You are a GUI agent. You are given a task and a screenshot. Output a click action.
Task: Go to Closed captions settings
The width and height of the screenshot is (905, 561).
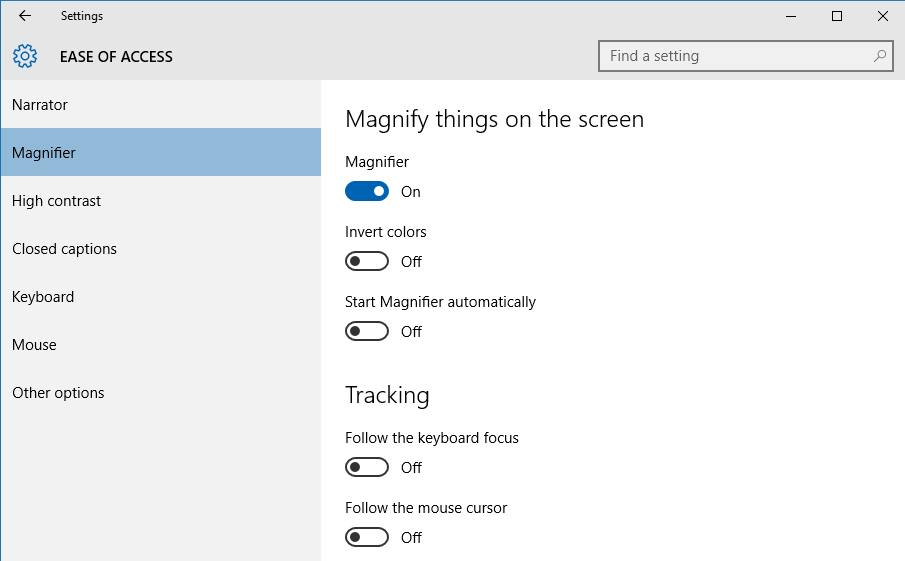point(161,248)
